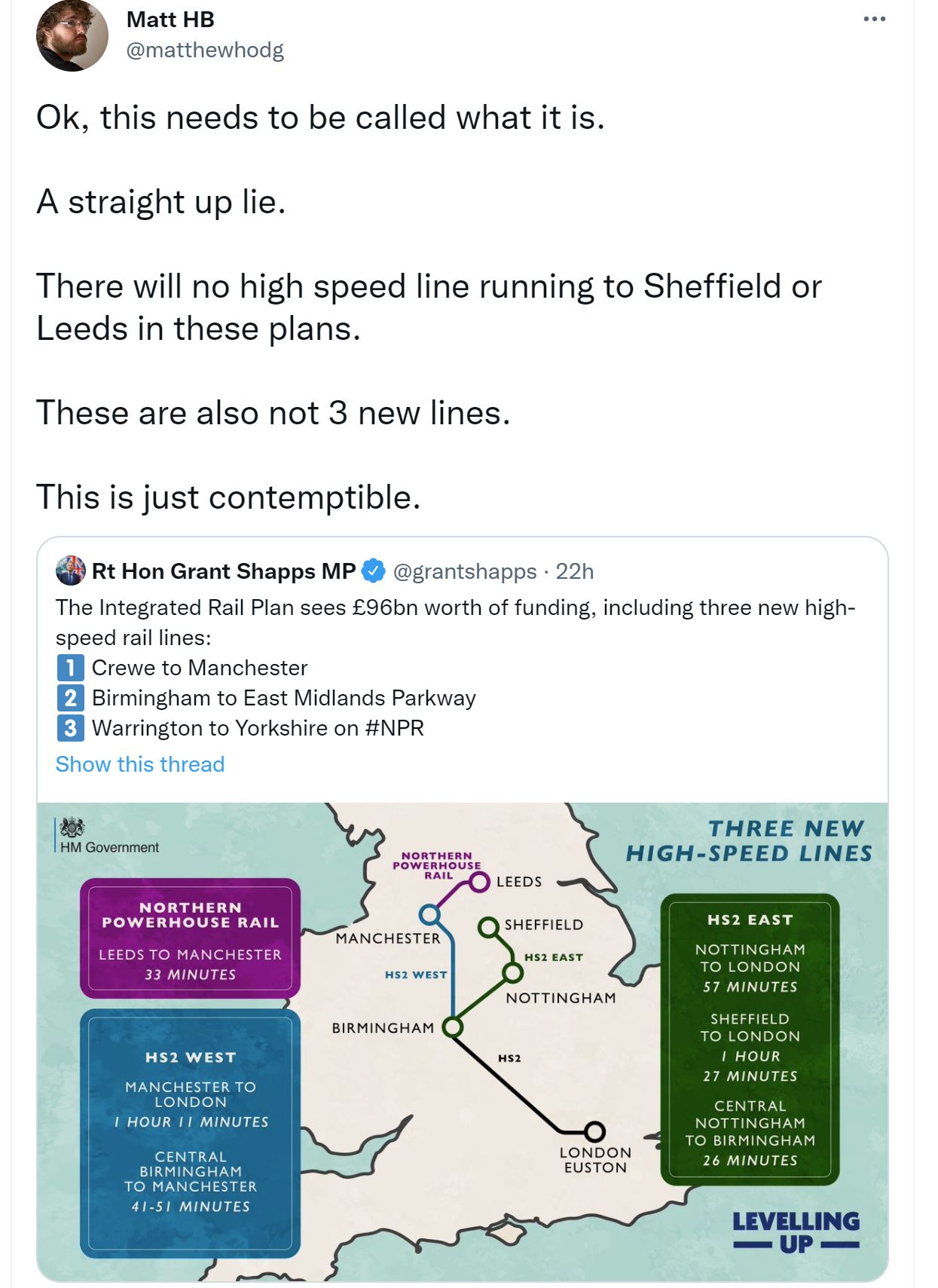Click the blue verified badge icon

click(374, 571)
